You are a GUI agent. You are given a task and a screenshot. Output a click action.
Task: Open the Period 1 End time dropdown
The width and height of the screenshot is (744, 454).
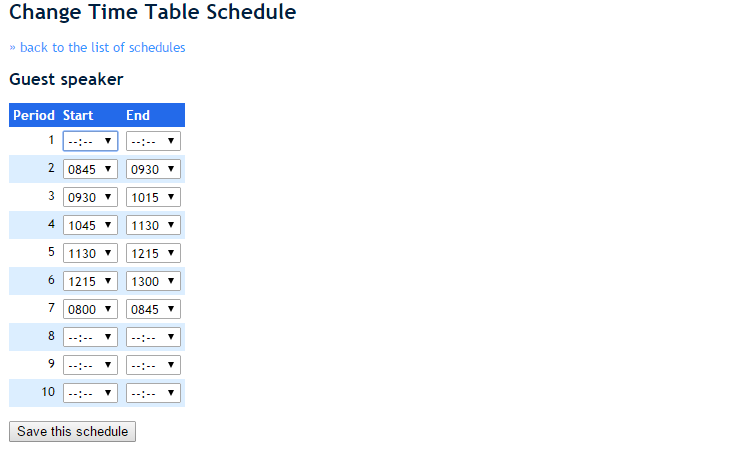click(153, 141)
